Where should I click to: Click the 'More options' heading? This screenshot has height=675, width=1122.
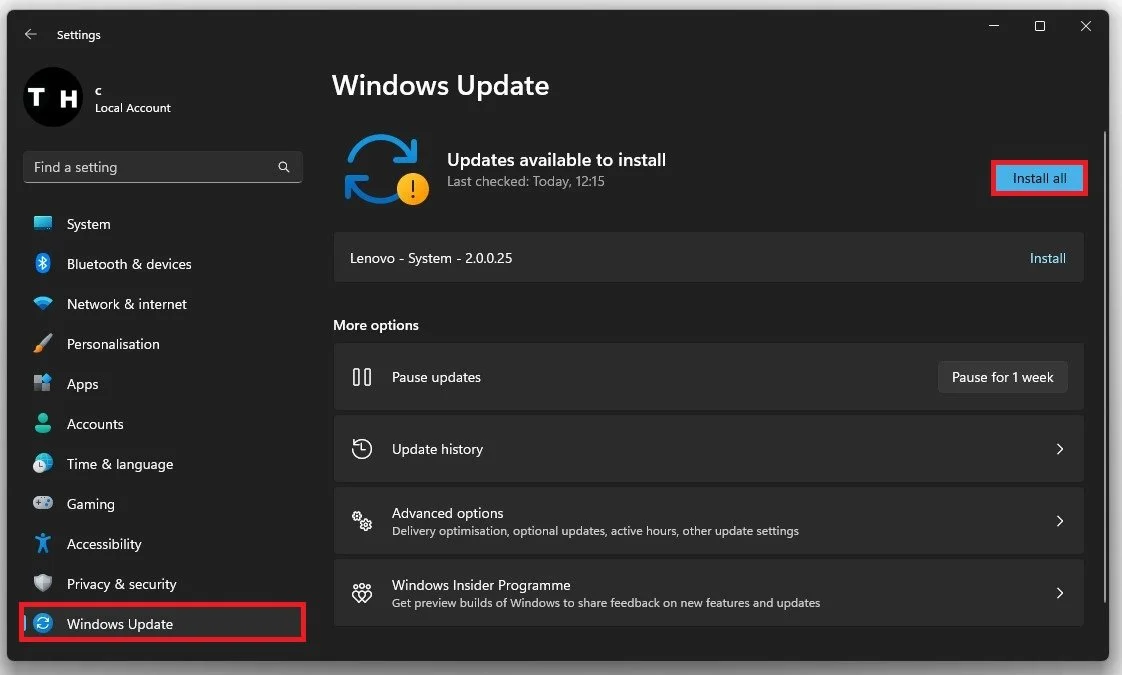376,325
